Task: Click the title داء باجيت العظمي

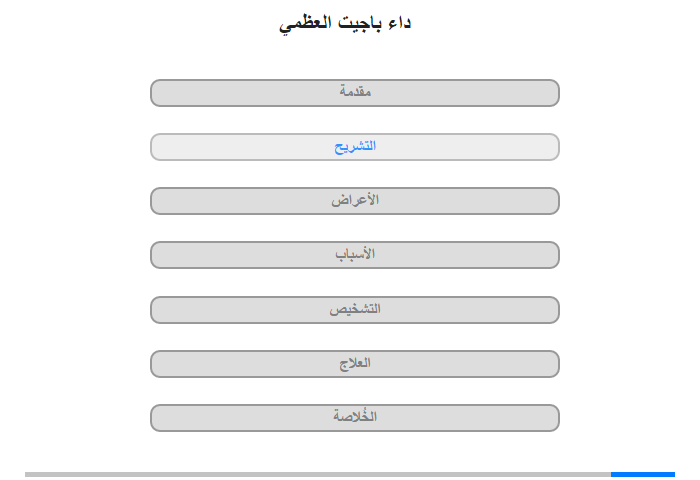Action: (345, 23)
